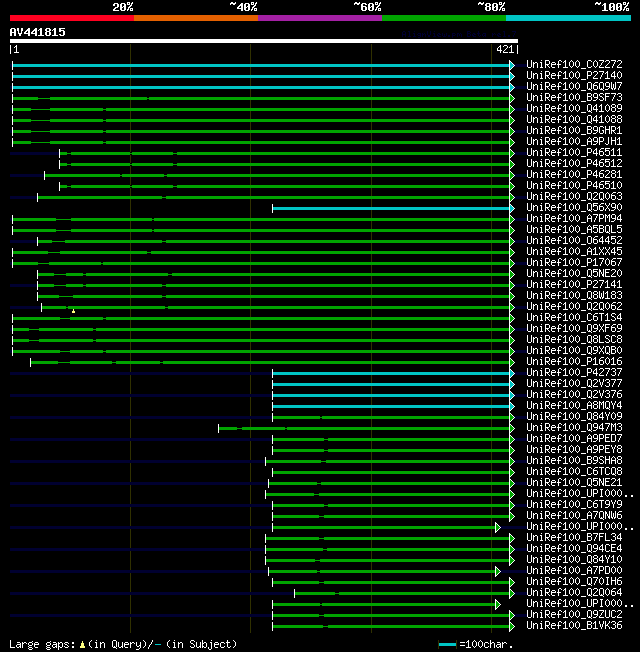Select the UniRef100_Q8LSC8 label
Image resolution: width=640 pixels, height=652 pixels.
574,339
